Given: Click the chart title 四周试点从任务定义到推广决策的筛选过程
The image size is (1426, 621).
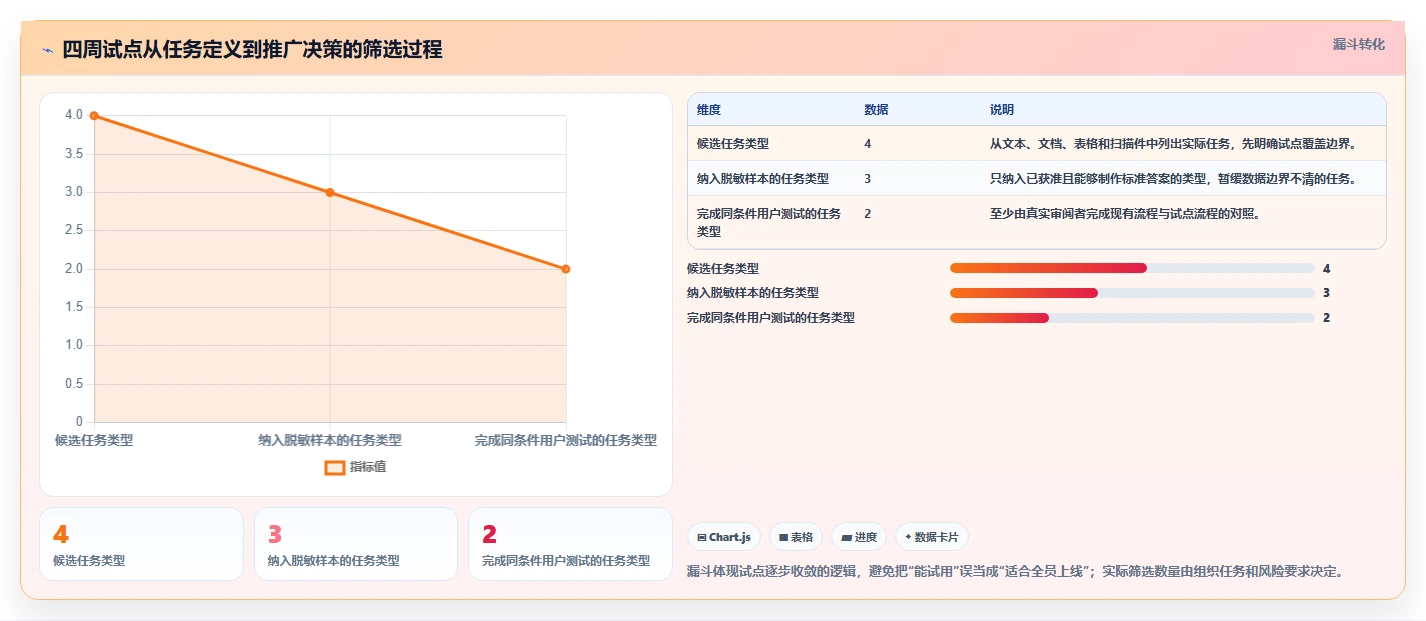Looking at the screenshot, I should [252, 50].
